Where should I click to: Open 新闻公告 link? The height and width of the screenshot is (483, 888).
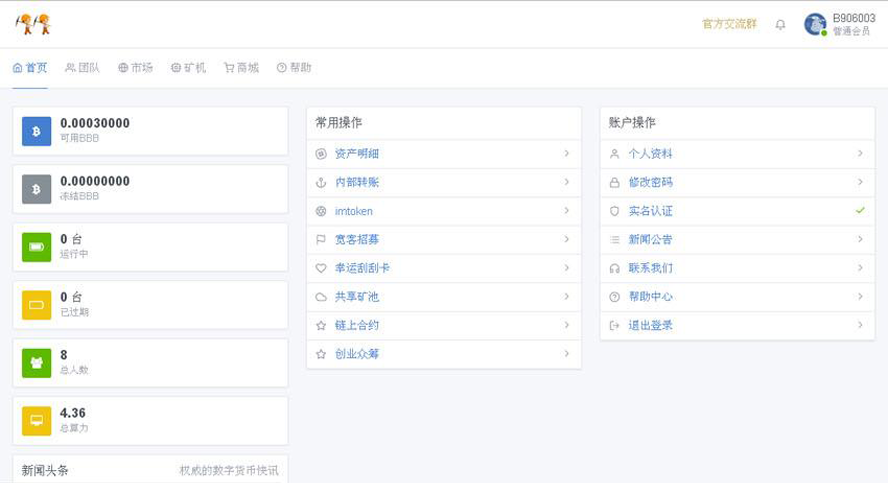coord(650,239)
